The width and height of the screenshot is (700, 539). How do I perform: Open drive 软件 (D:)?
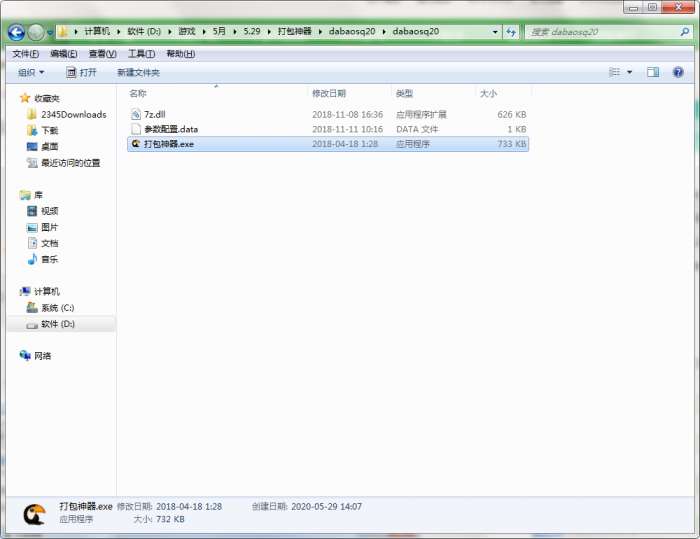(x=58, y=324)
